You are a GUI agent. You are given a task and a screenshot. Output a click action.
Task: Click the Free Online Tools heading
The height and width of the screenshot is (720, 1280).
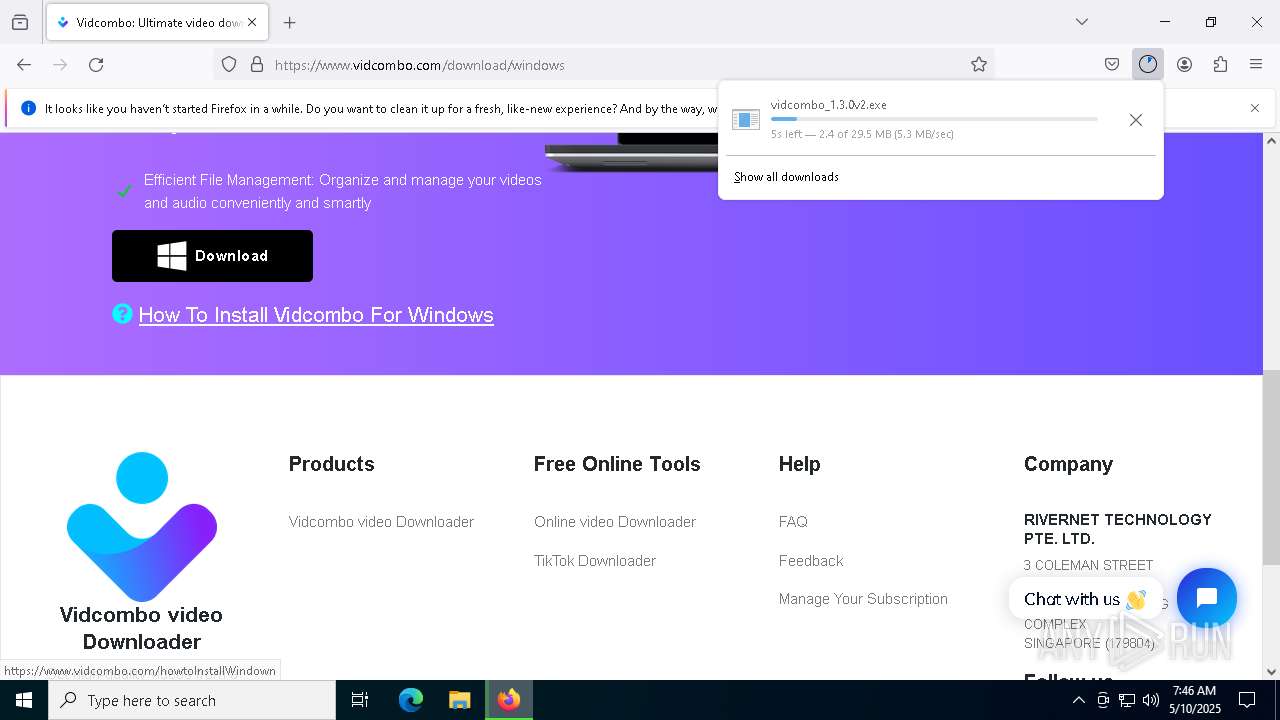point(617,464)
